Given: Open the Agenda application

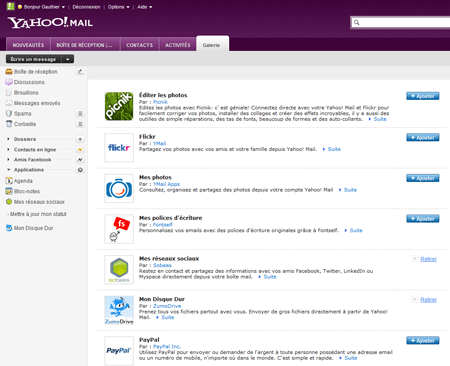Looking at the screenshot, I should point(23,181).
